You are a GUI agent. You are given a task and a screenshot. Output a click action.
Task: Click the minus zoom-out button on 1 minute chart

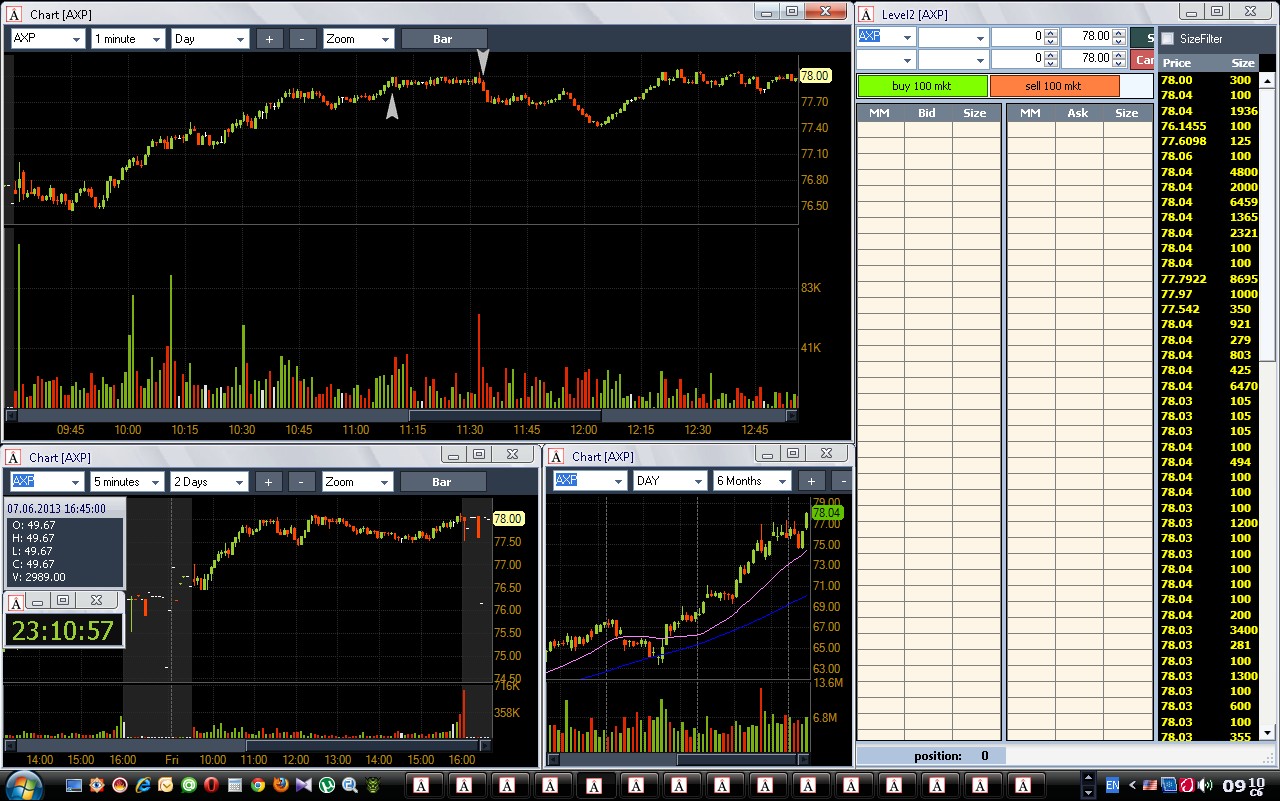click(x=304, y=39)
